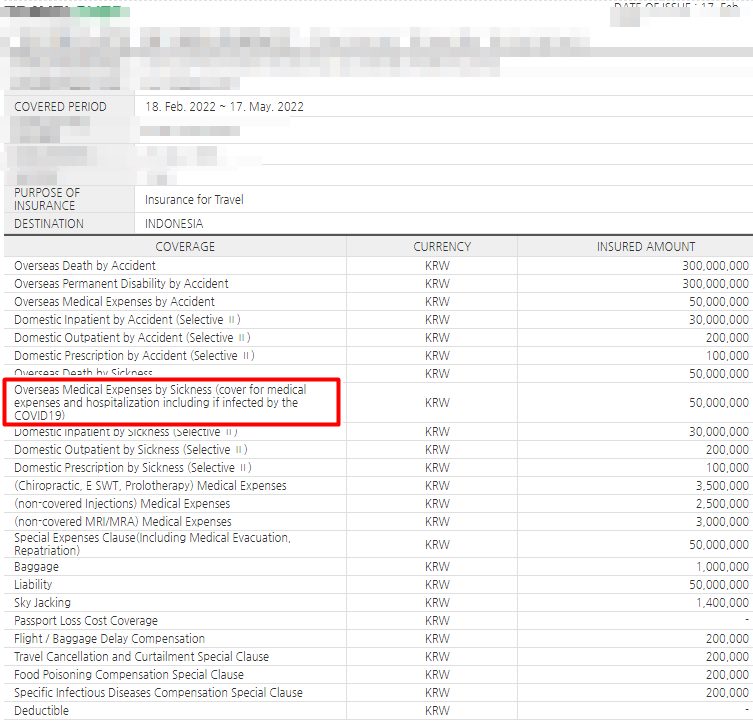Click the Insurance for Travel value
The width and height of the screenshot is (753, 721).
click(194, 199)
